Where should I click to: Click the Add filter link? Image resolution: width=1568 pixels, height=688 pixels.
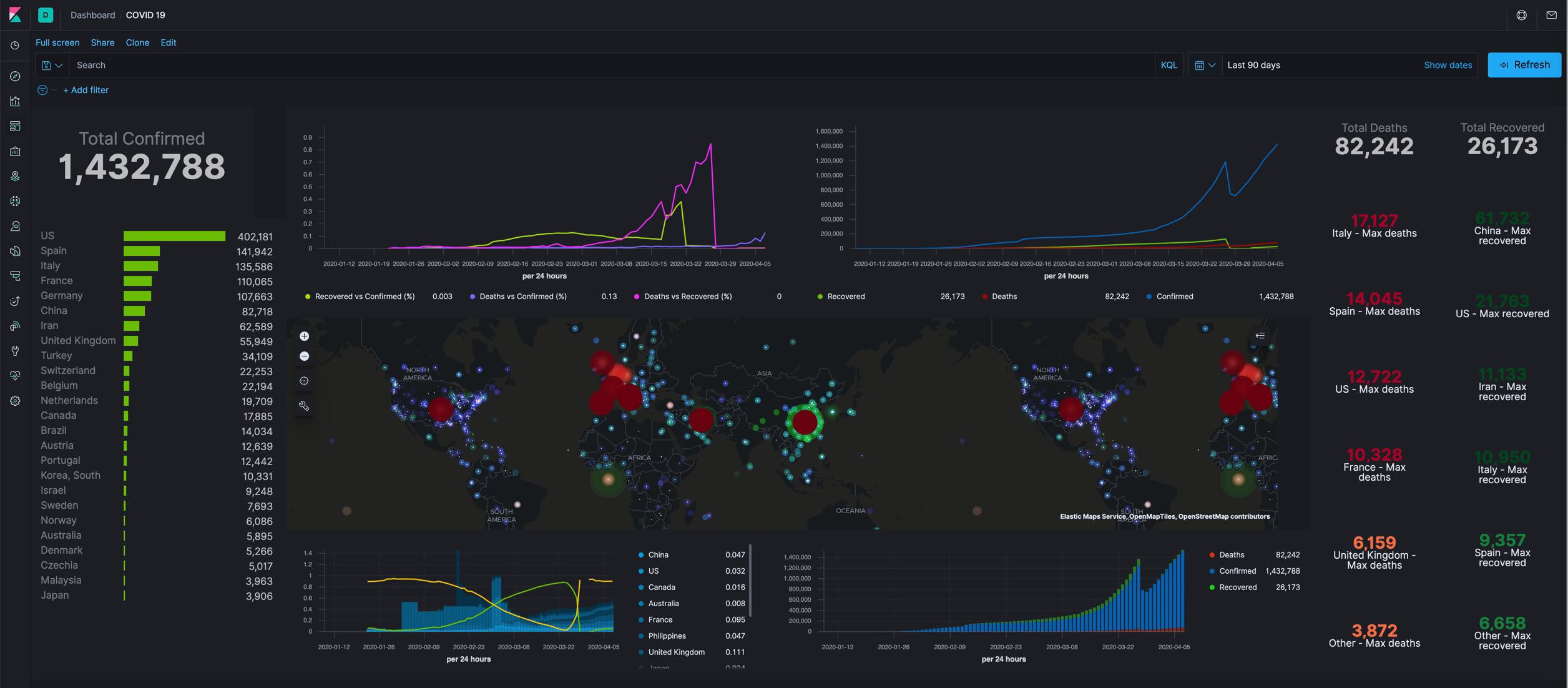[86, 90]
